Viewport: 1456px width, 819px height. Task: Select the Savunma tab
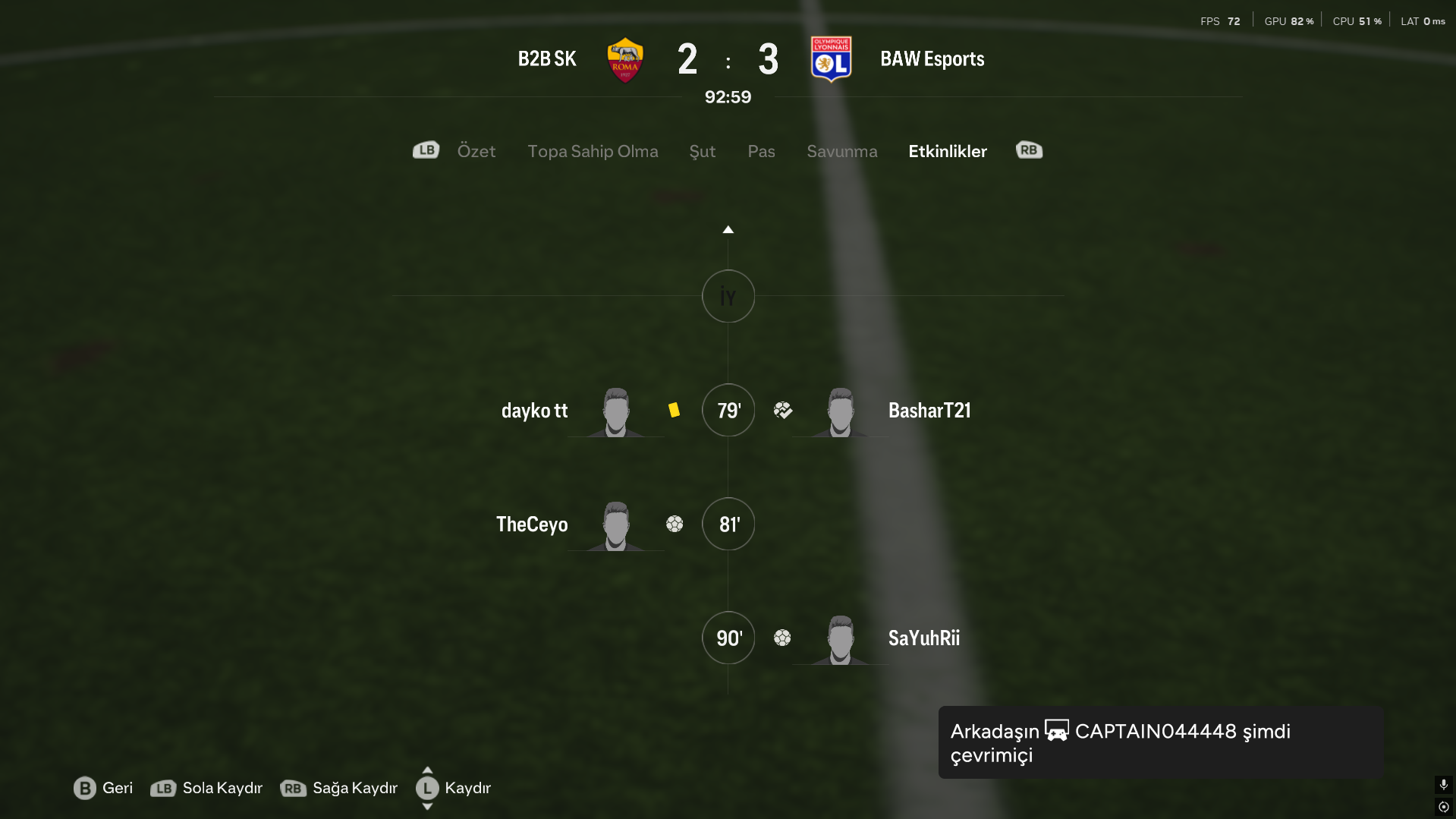(841, 151)
